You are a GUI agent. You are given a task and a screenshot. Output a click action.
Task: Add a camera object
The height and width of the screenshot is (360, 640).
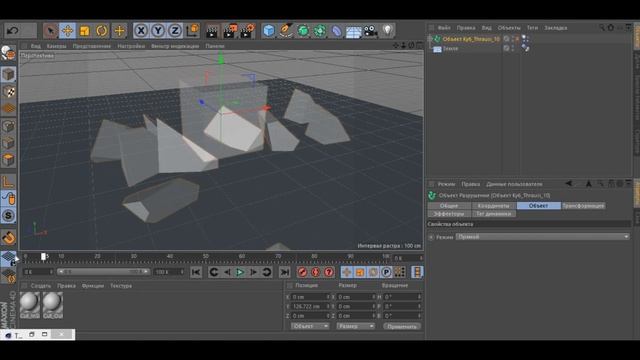pos(371,31)
